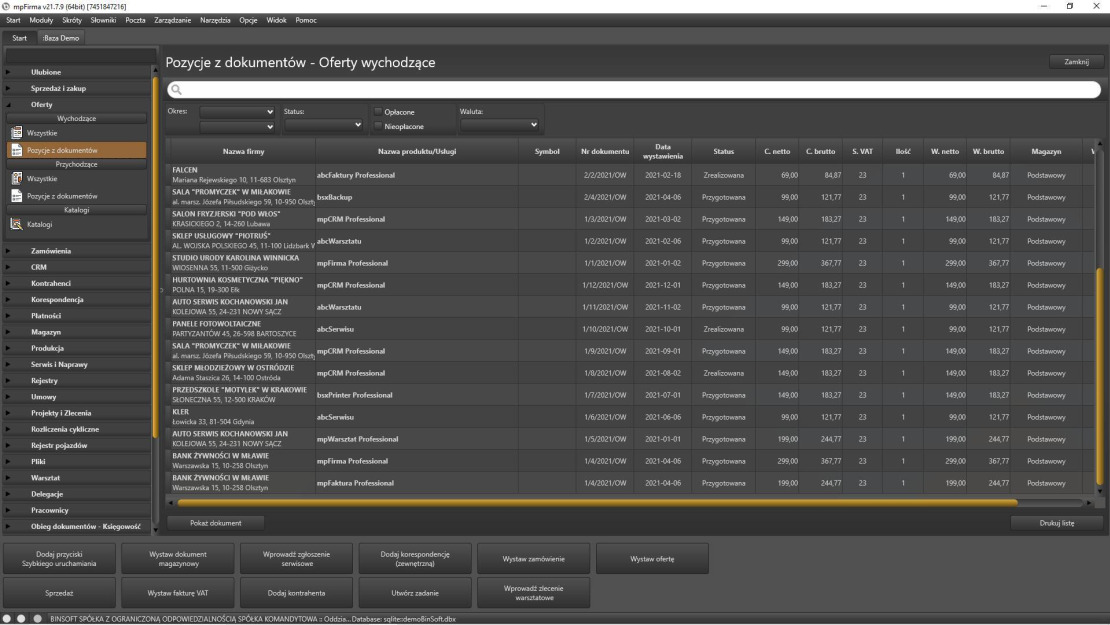1110x625 pixels.
Task: Click the table vertical scrollbar thumb
Action: pos(1099,378)
